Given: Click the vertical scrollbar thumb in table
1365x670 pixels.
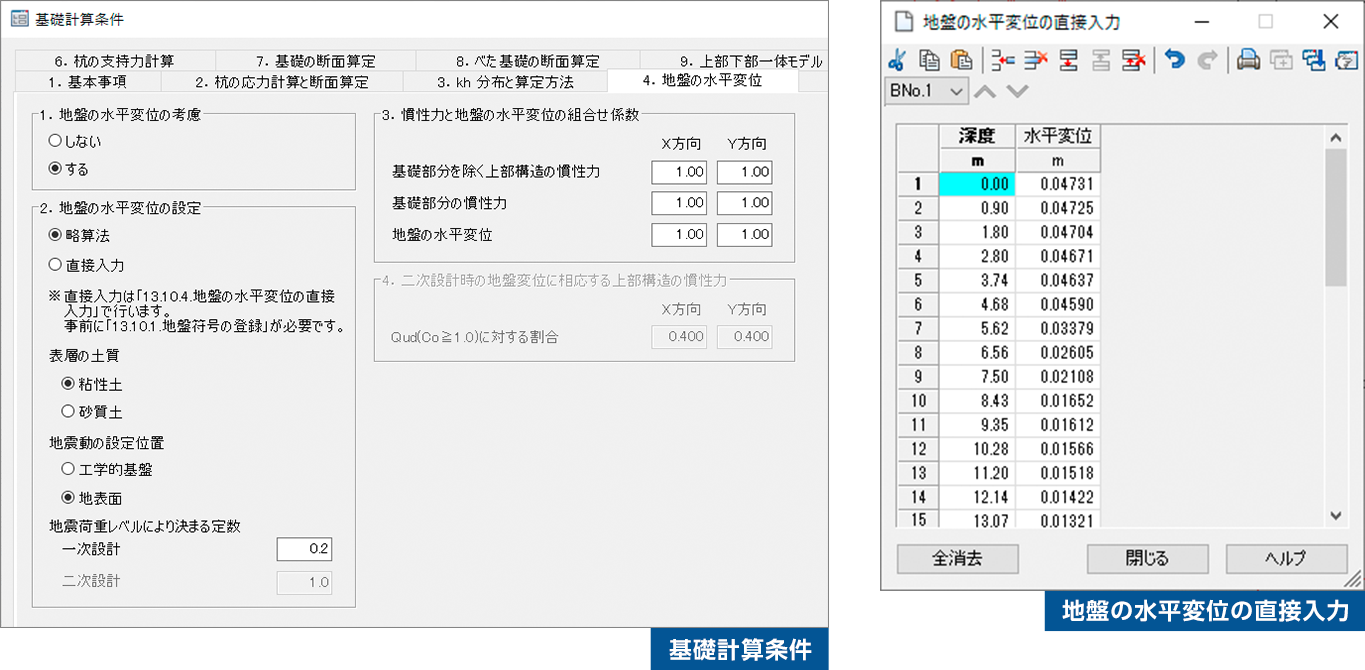Looking at the screenshot, I should click(1335, 217).
